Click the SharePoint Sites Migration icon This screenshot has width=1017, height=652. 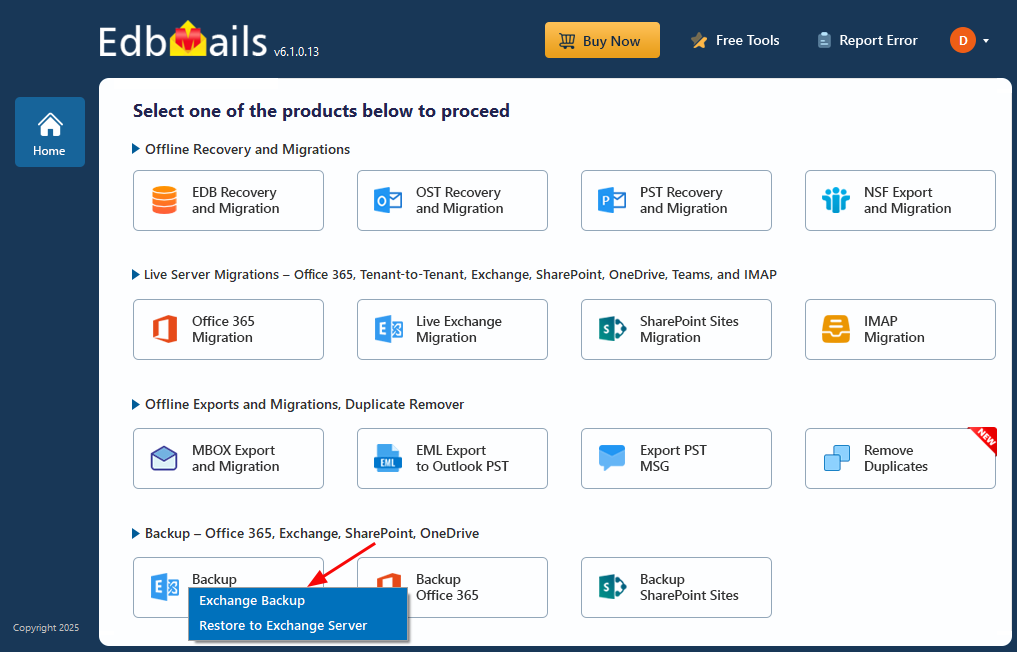click(612, 330)
